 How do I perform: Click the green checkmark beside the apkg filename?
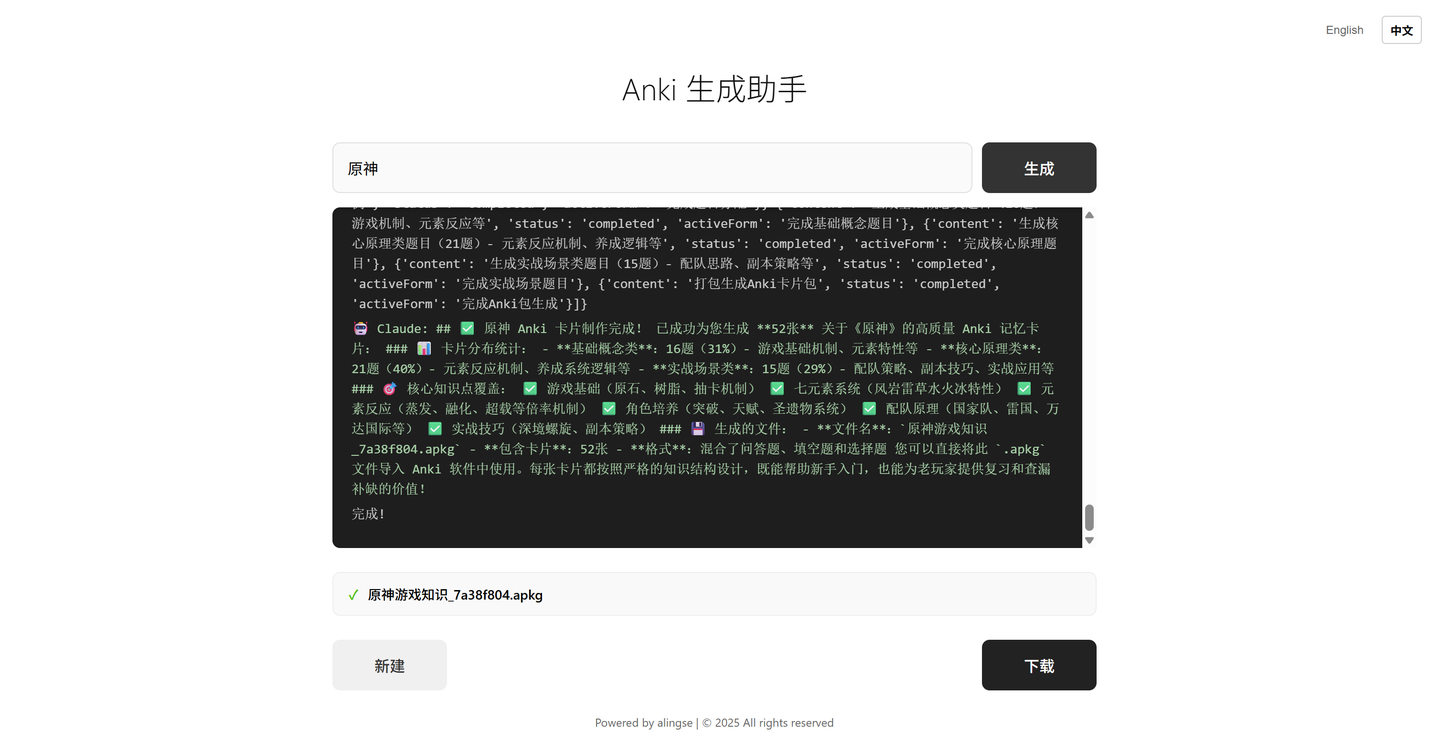(353, 595)
